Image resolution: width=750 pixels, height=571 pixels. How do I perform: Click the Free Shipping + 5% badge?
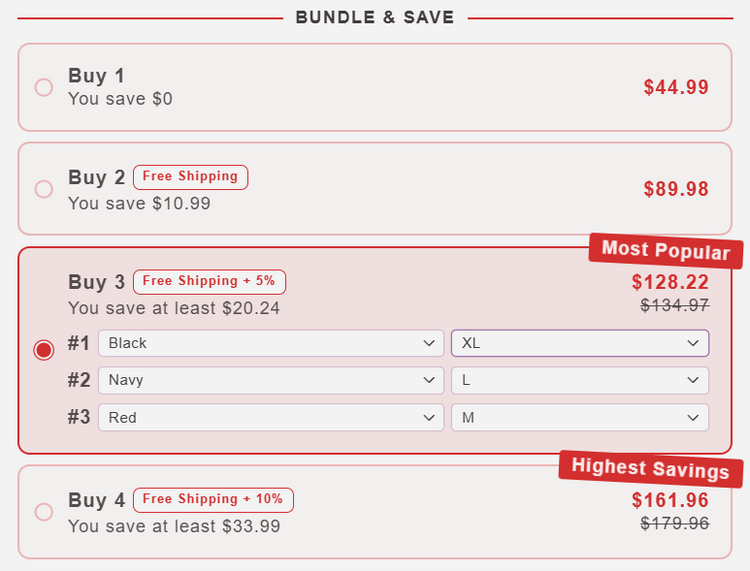click(x=209, y=281)
